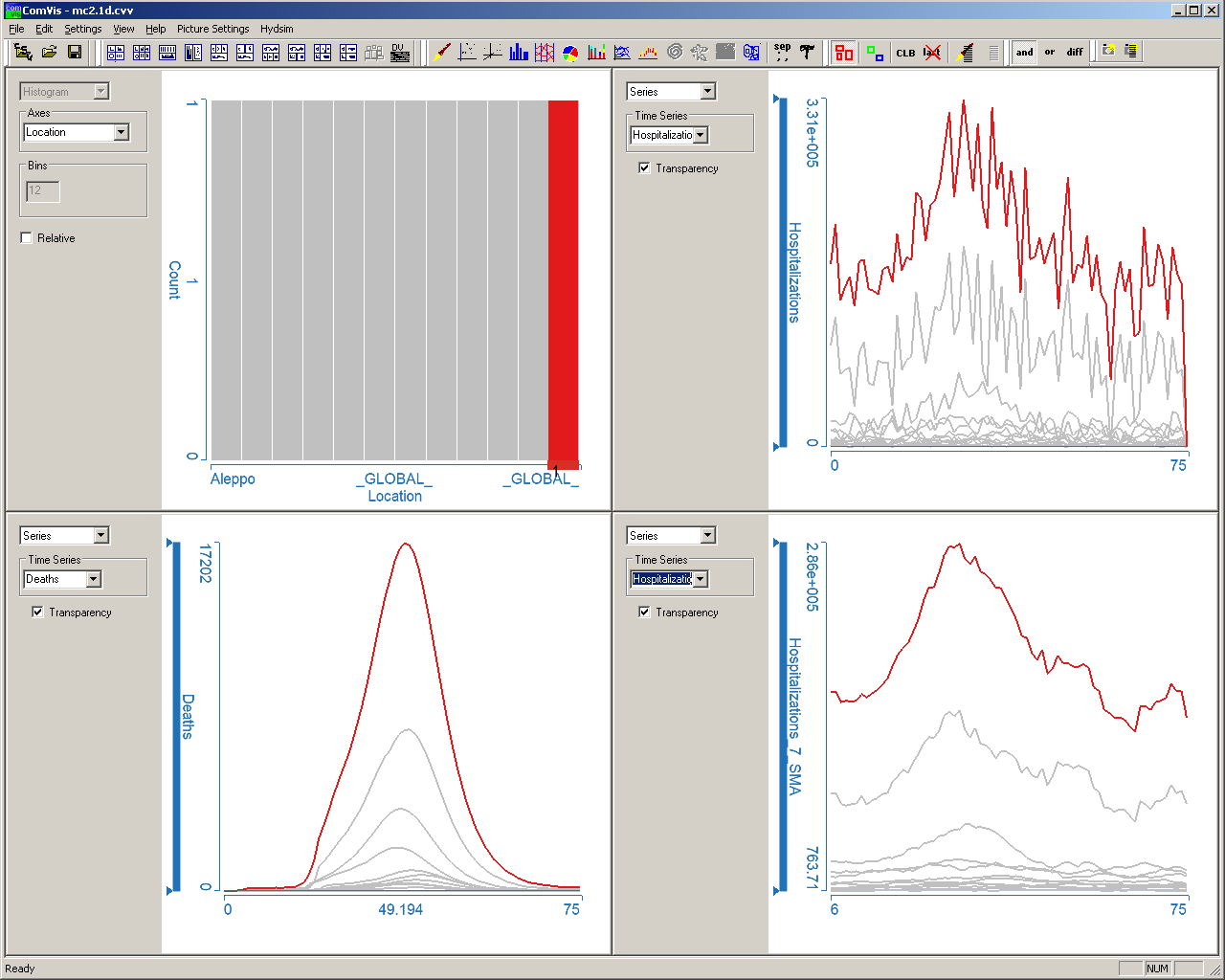The width and height of the screenshot is (1225, 980).
Task: Click the blue Hospitalizations_7_SMA range slider bar
Action: tap(783, 717)
